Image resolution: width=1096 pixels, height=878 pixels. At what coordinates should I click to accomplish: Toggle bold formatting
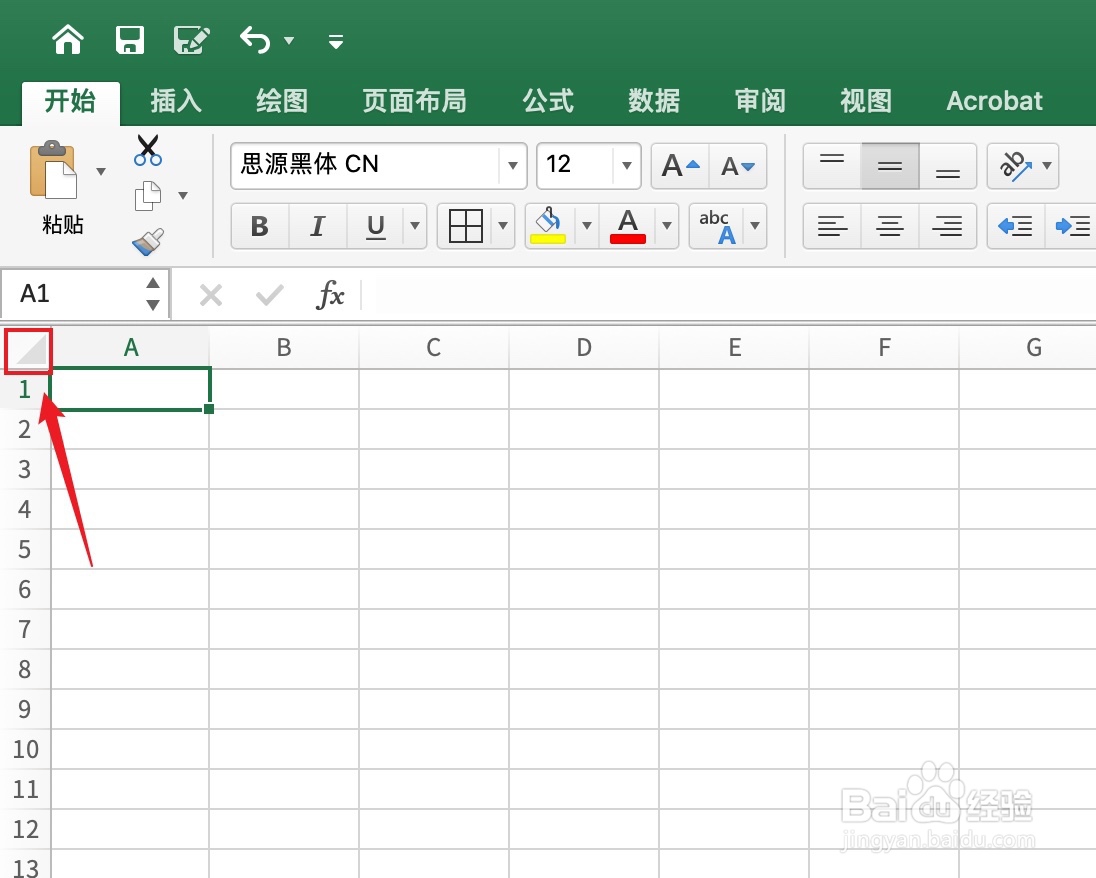pos(260,226)
